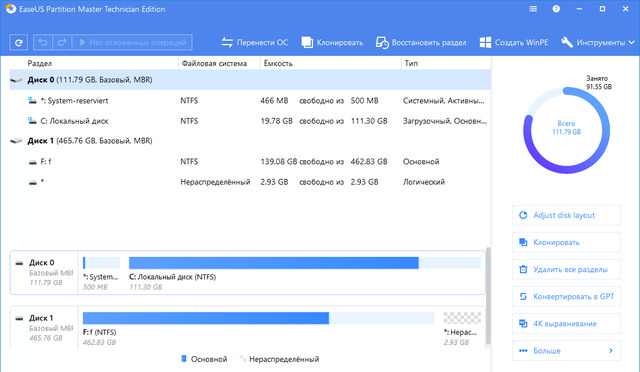Click the Диск 0 label in disk map
This screenshot has height=372, width=640.
42,263
